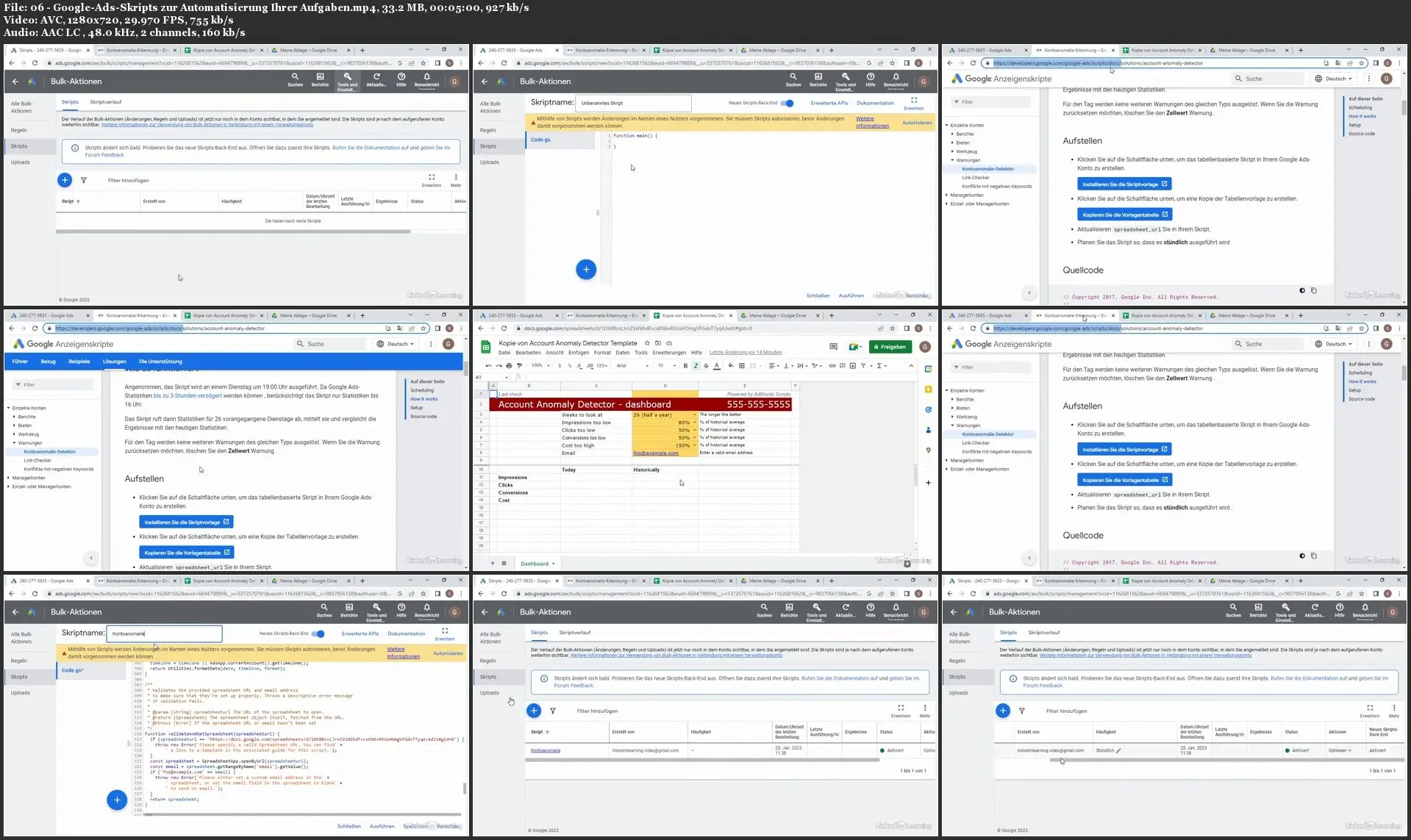Image resolution: width=1411 pixels, height=840 pixels.
Task: Open the Arial font dropdown in Sheets
Action: (632, 365)
